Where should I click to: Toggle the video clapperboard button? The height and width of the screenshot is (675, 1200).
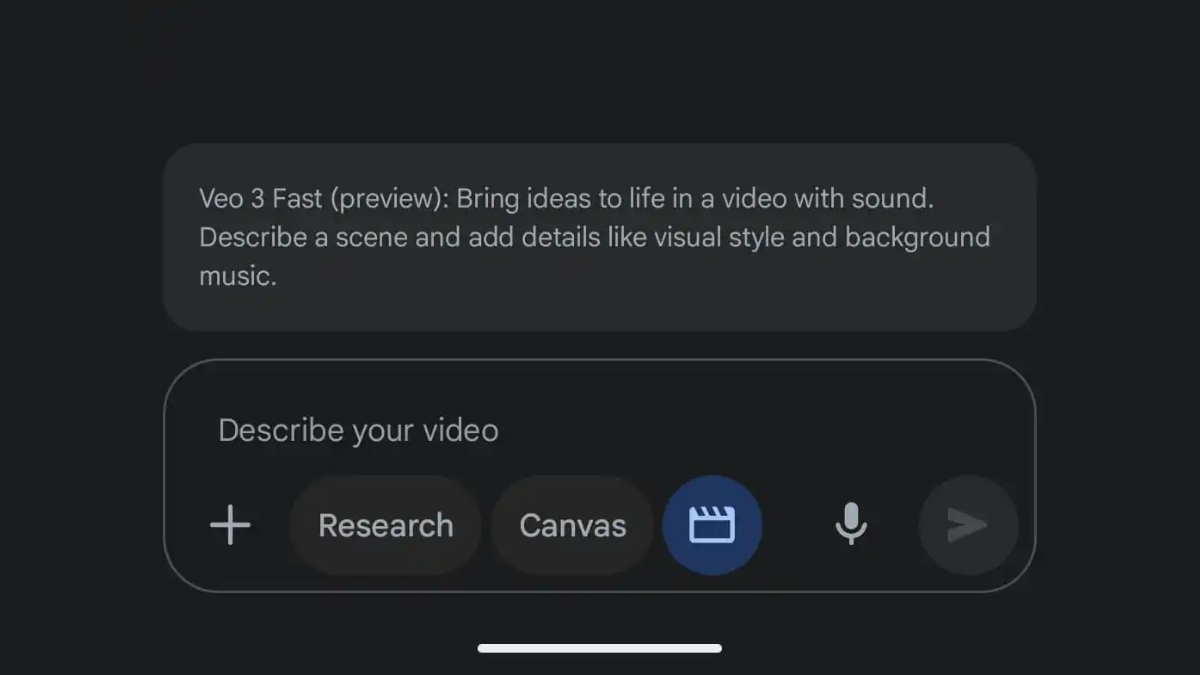pyautogui.click(x=712, y=525)
